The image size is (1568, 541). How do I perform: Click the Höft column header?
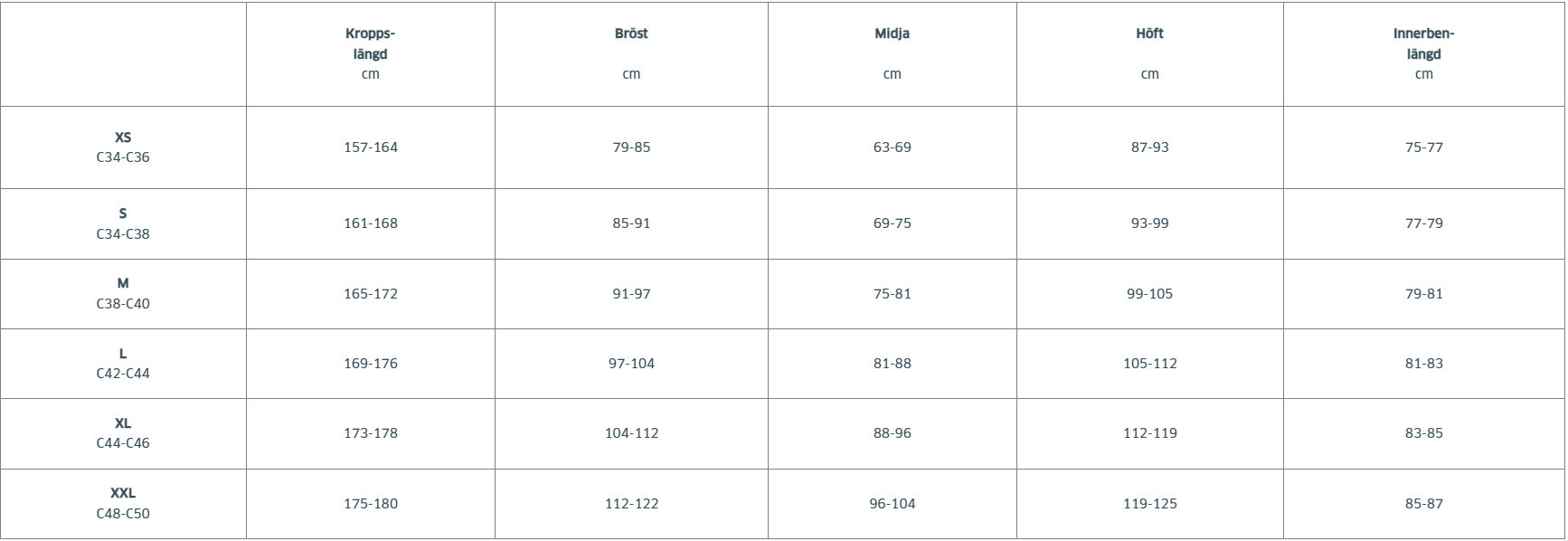pyautogui.click(x=1149, y=34)
